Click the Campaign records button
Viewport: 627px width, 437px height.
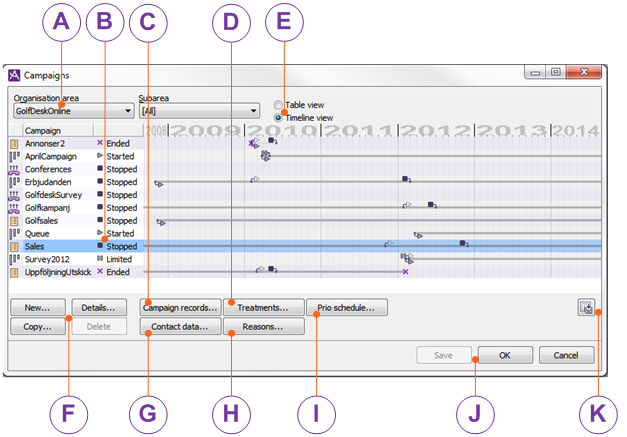click(x=179, y=308)
